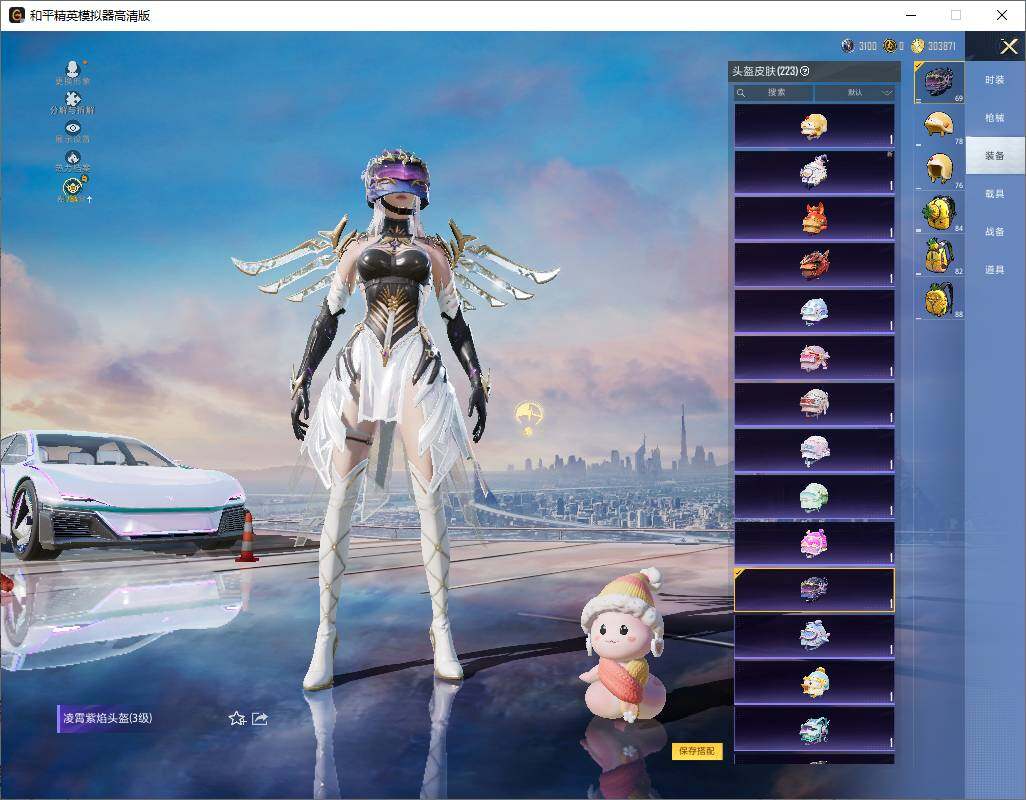
Task: Click the pineapple backpack slot numbered 84
Action: (939, 212)
